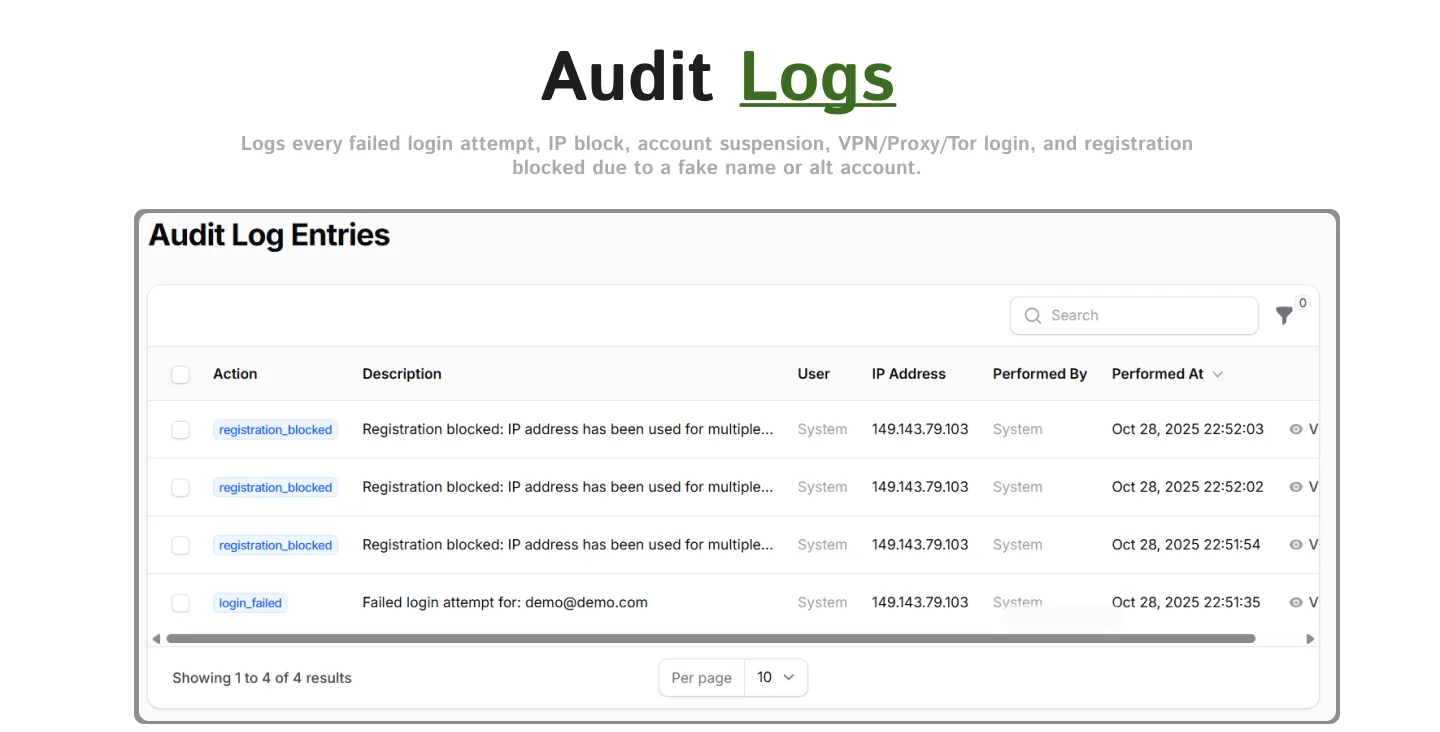Click the first registration_blocked badge
The height and width of the screenshot is (732, 1440).
pos(275,430)
